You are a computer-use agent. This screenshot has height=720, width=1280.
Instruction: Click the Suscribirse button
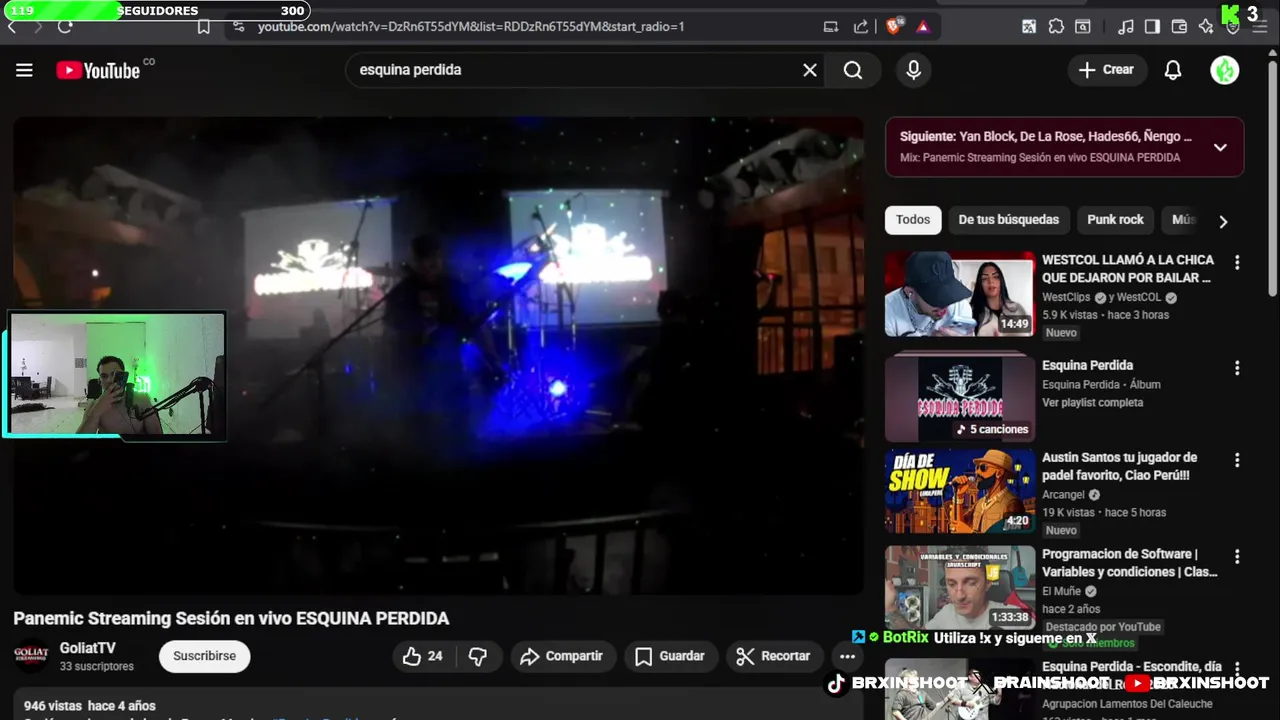(204, 656)
